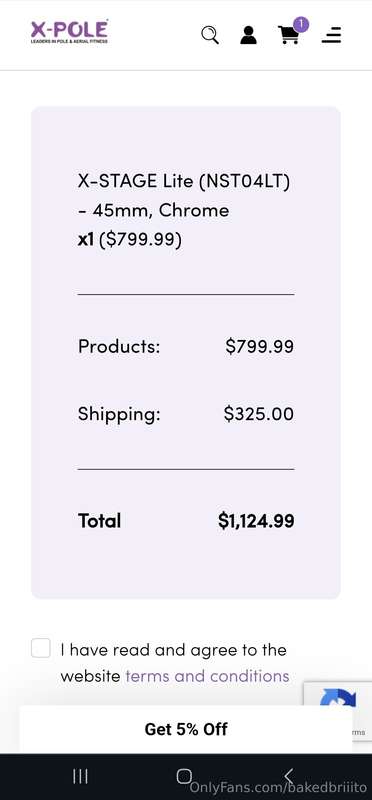Image resolution: width=372 pixels, height=800 pixels.
Task: Tap the Android back button
Action: point(288,777)
